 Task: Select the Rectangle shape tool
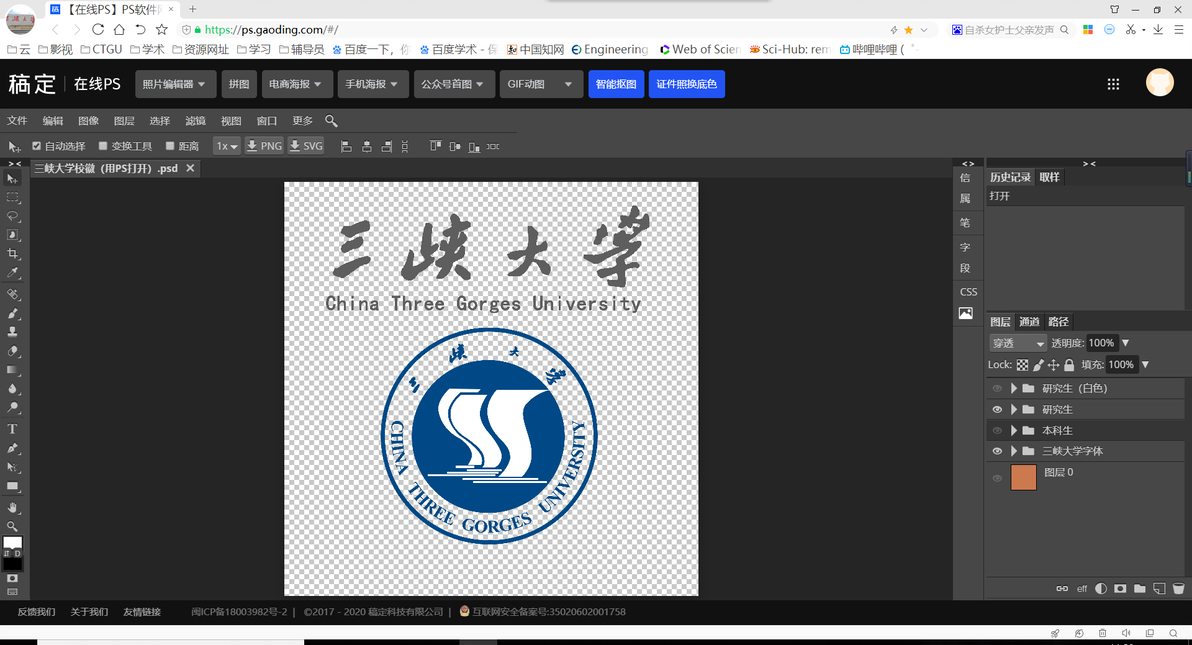point(12,486)
